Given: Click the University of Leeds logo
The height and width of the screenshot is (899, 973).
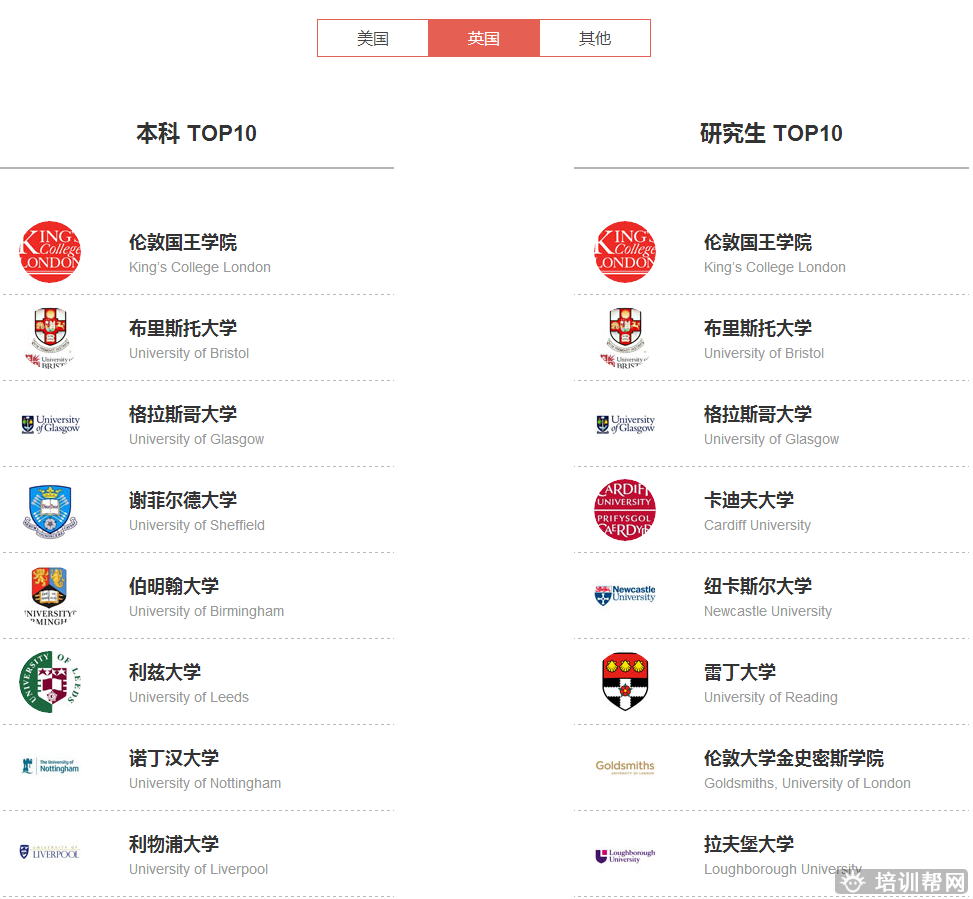Looking at the screenshot, I should tap(50, 682).
